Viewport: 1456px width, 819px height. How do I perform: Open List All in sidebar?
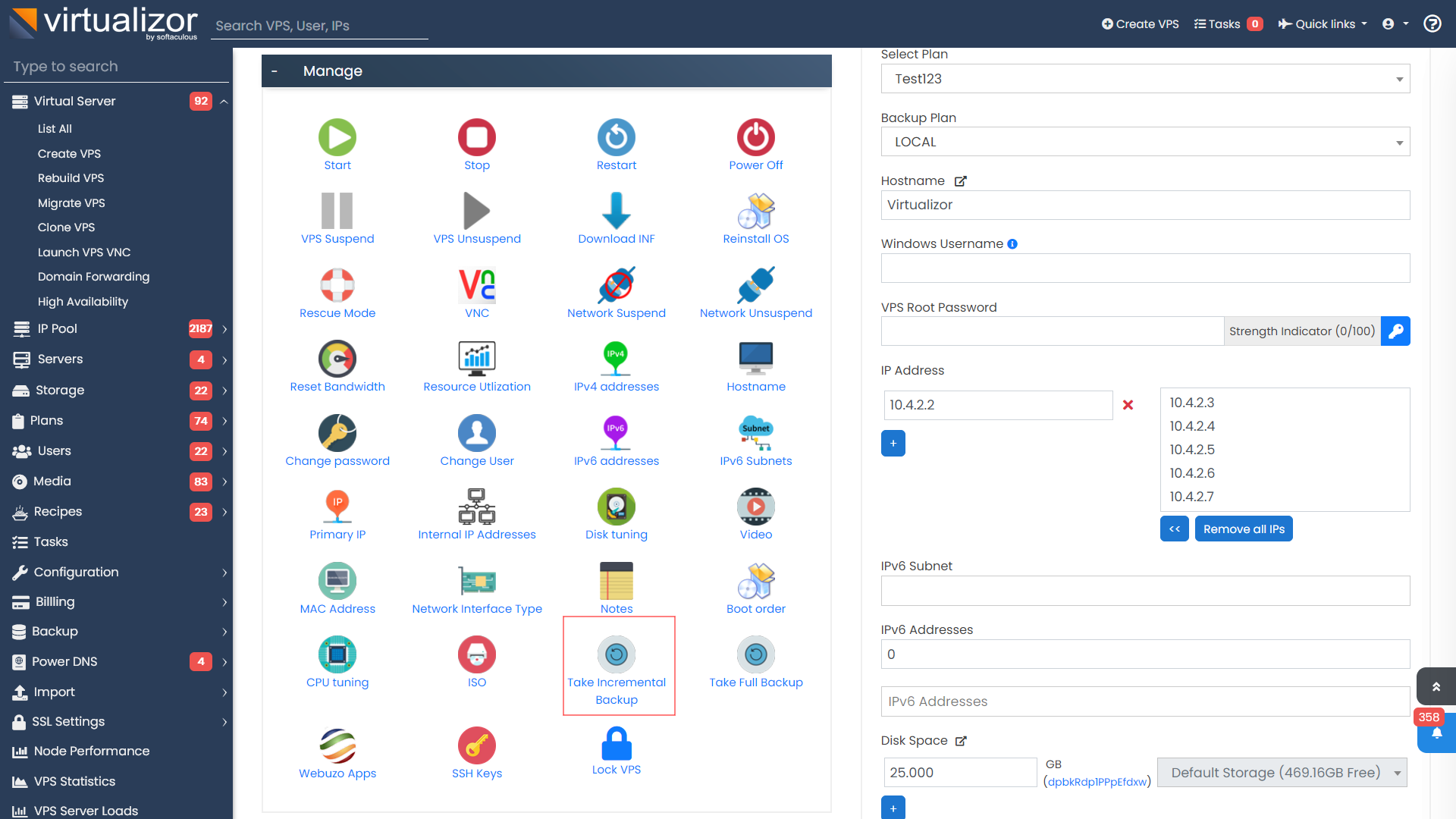(x=55, y=129)
